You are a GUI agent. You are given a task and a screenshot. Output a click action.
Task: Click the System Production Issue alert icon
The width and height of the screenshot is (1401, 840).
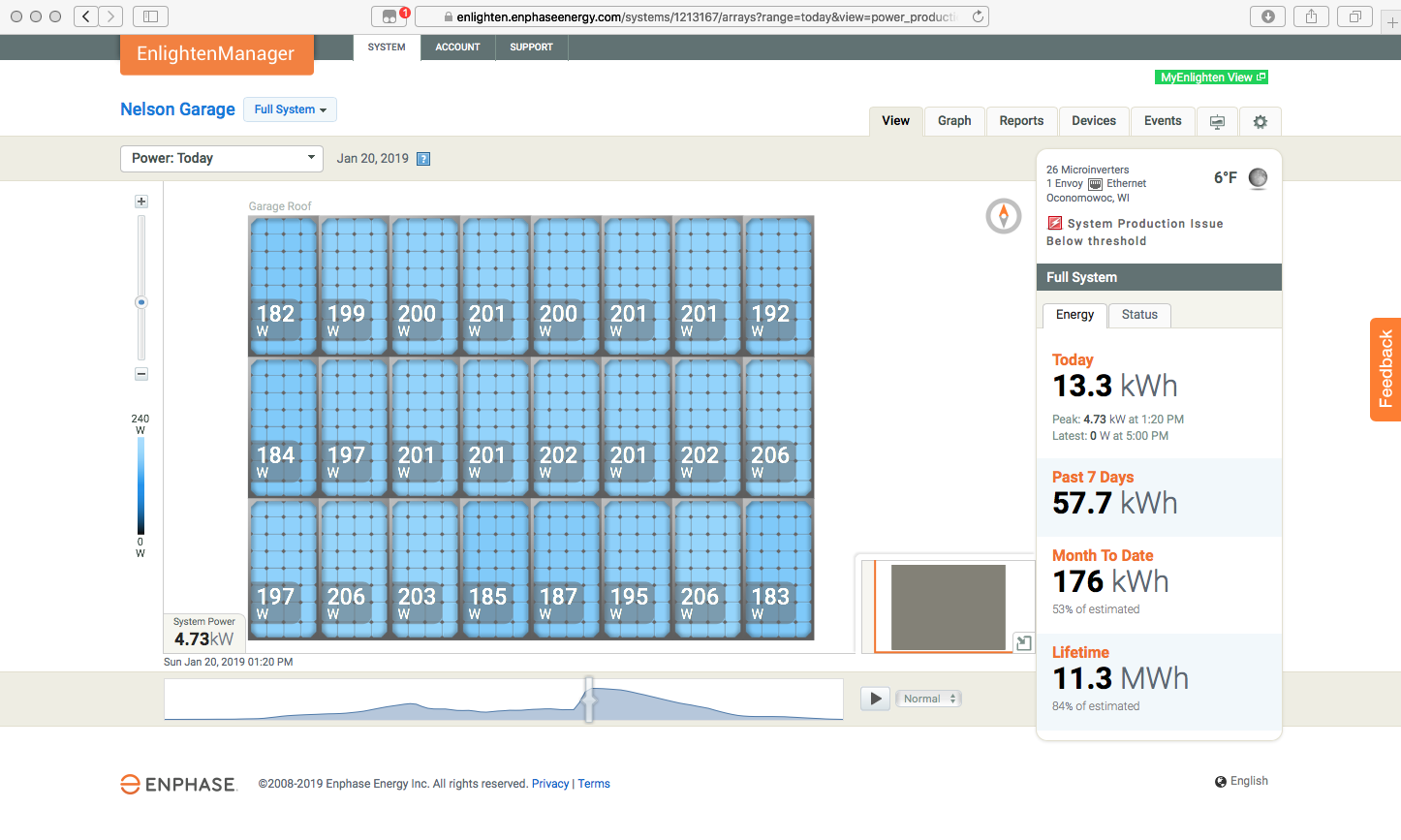point(1055,223)
